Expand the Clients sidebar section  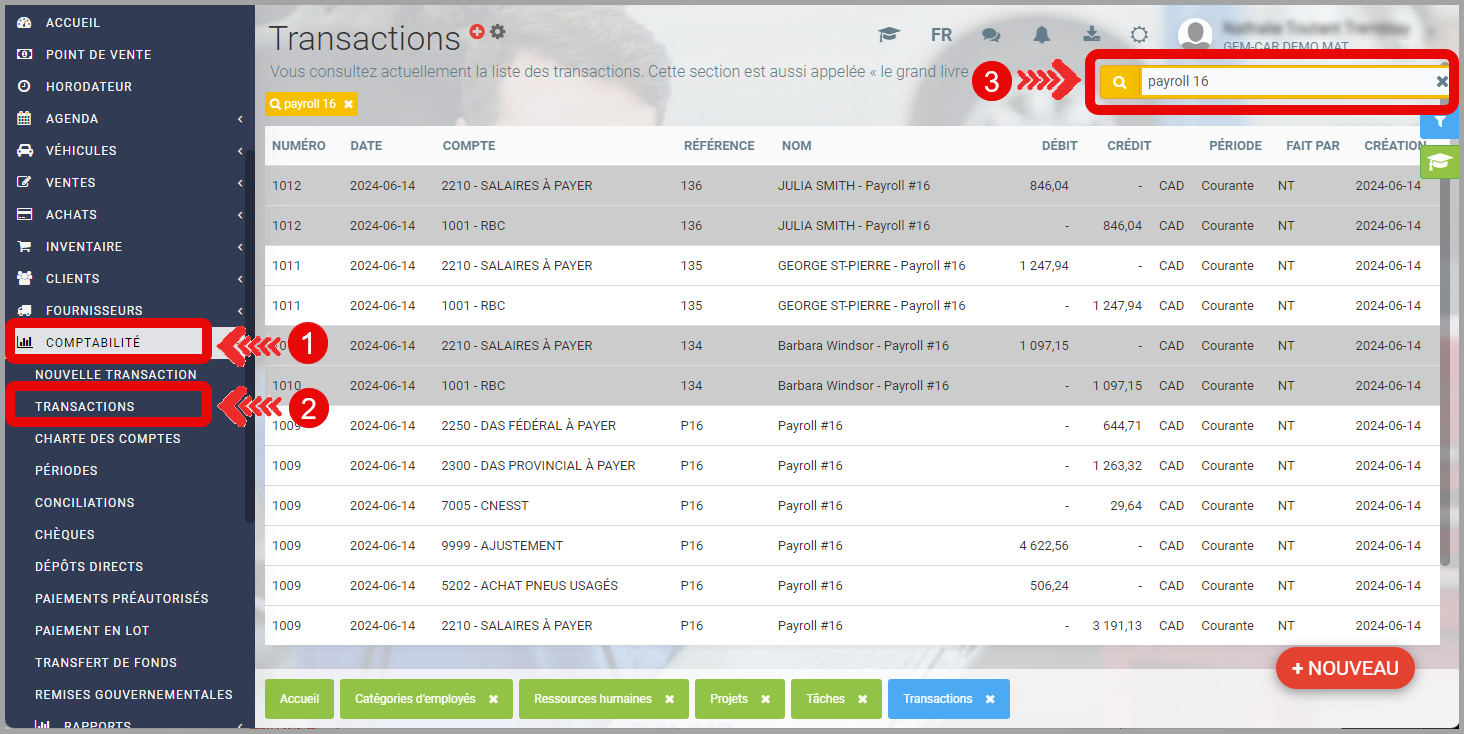click(x=240, y=279)
